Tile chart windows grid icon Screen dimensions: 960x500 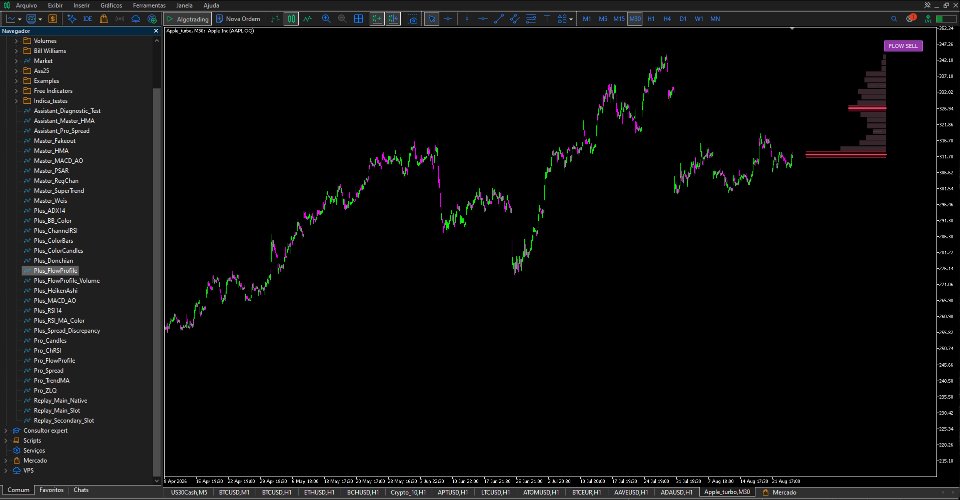point(359,19)
